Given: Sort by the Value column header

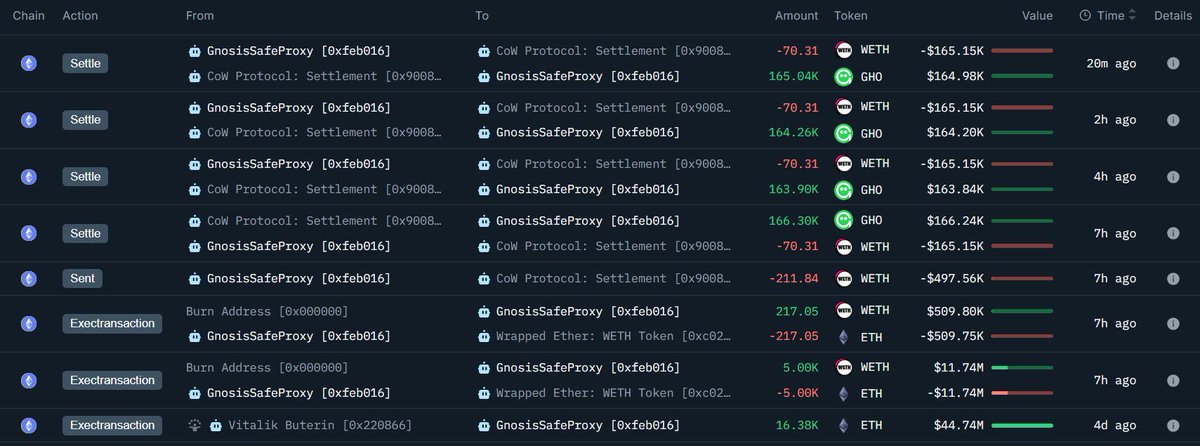Looking at the screenshot, I should point(1037,16).
